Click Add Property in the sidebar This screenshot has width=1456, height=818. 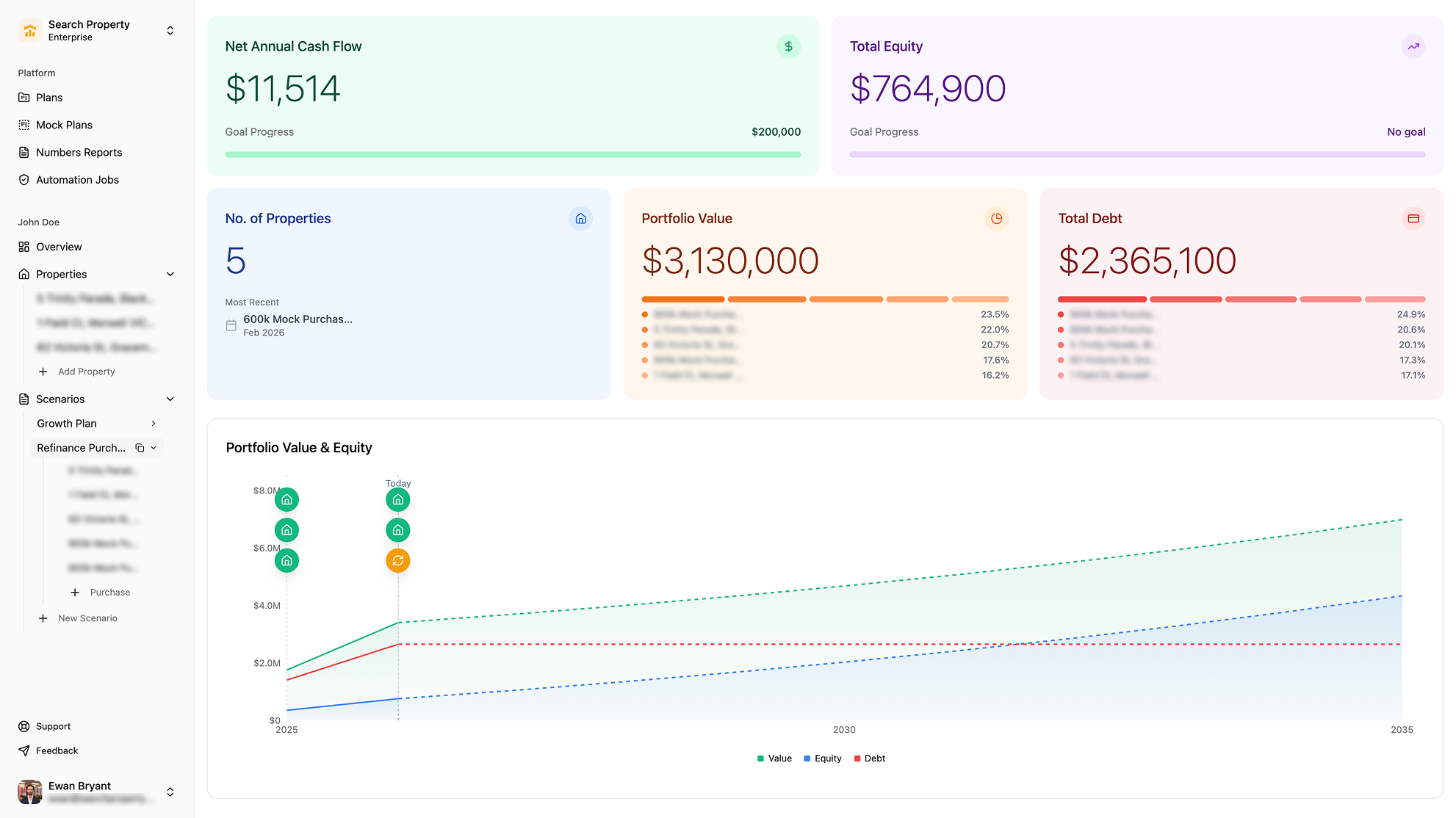point(86,371)
